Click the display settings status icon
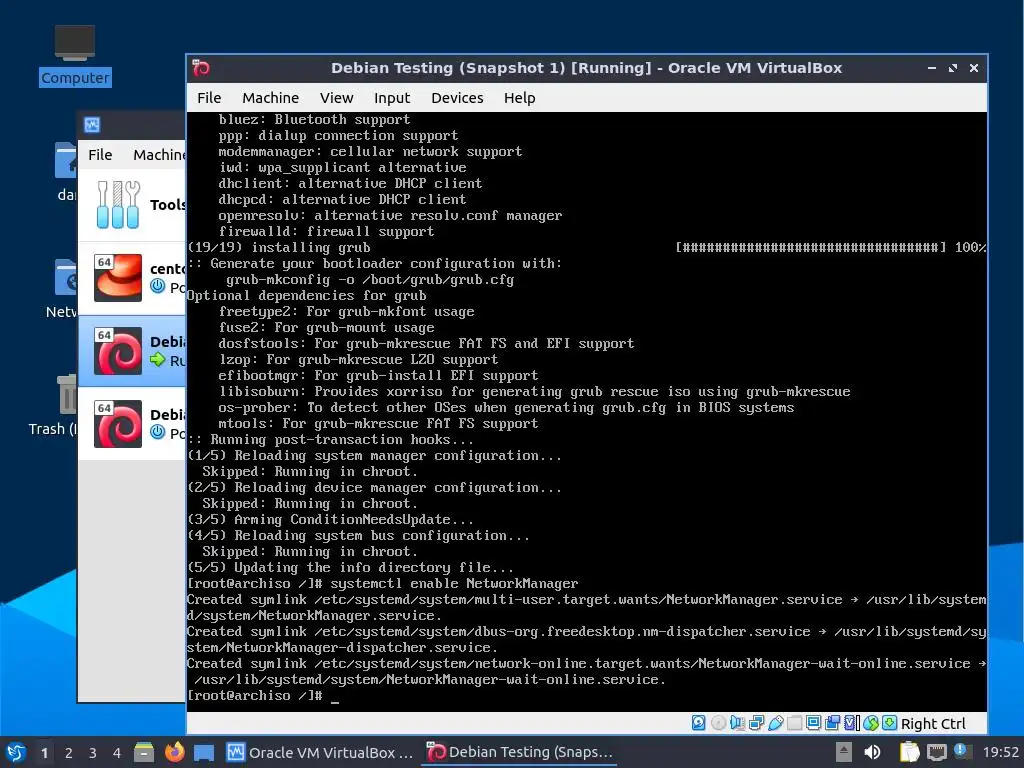Viewport: 1024px width, 768px height. click(x=813, y=723)
